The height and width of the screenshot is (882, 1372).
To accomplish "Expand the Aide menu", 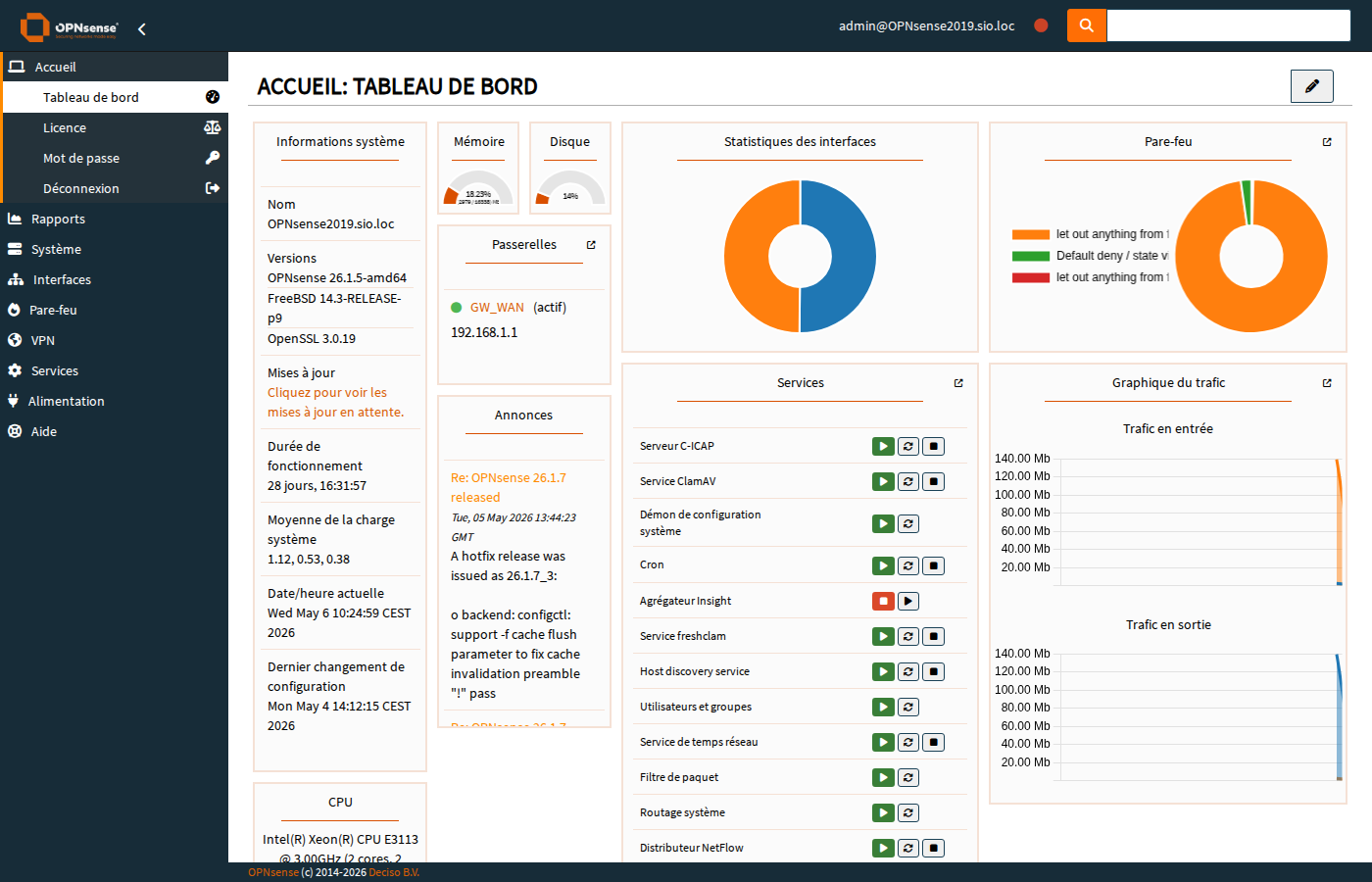I will 114,431.
